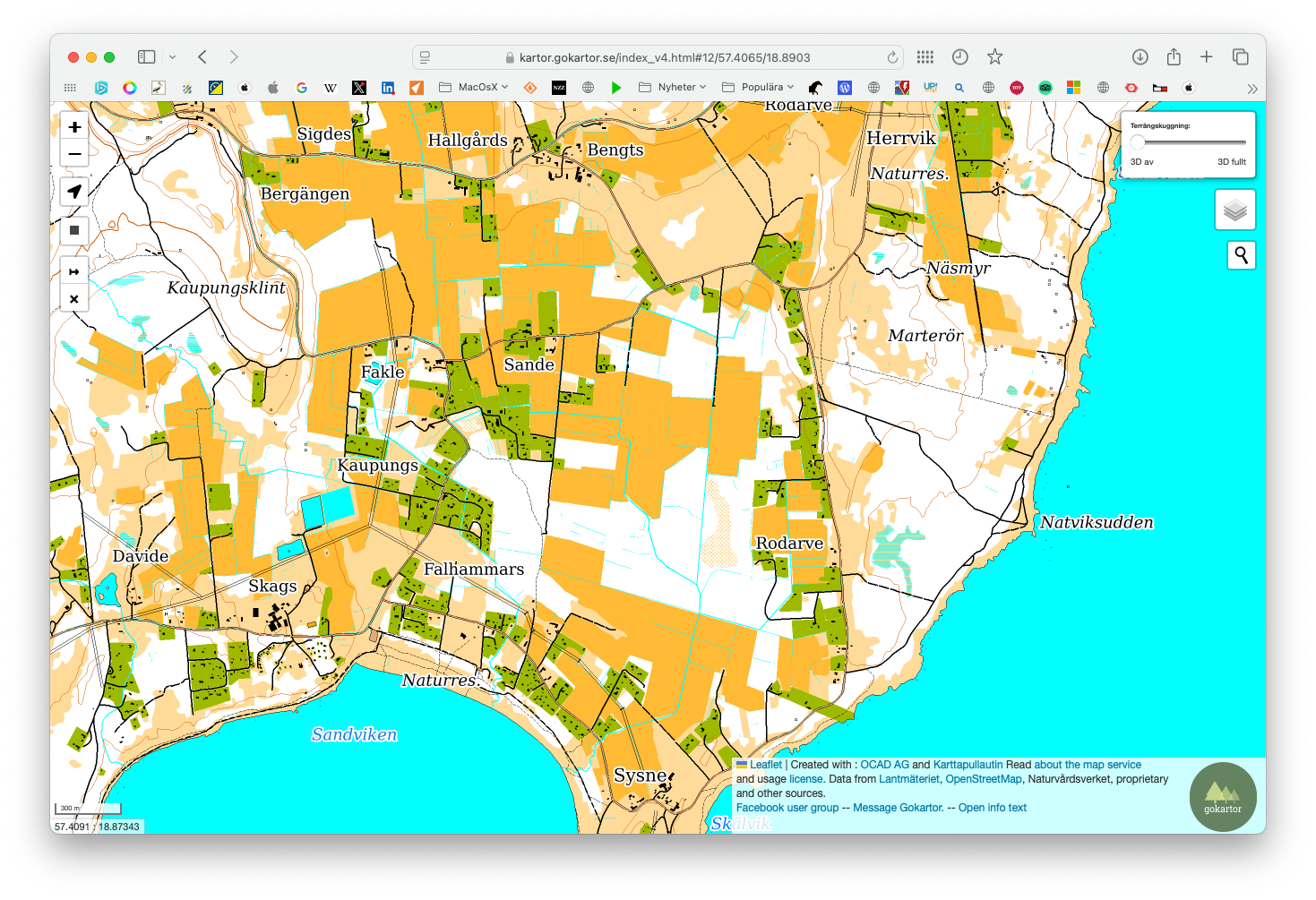Start the measure distance arrow tool
1316x900 pixels.
coord(74,271)
